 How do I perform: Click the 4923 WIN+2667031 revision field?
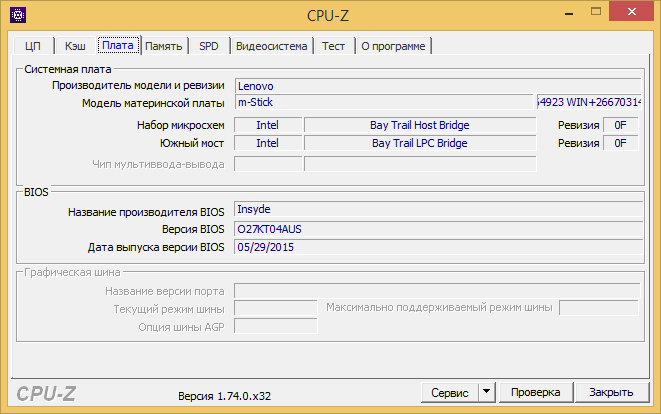pyautogui.click(x=589, y=102)
